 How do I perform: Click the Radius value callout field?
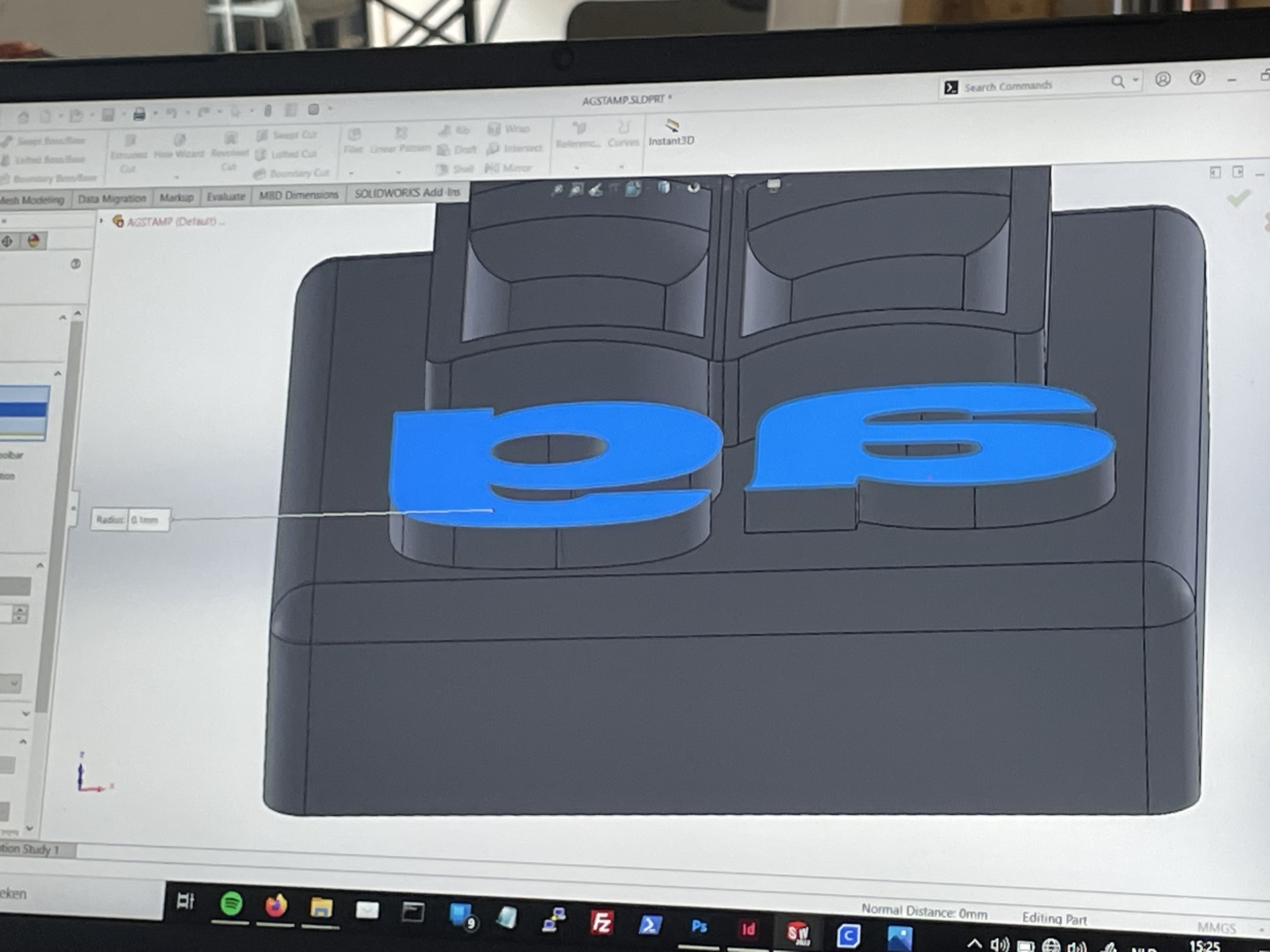tap(147, 520)
